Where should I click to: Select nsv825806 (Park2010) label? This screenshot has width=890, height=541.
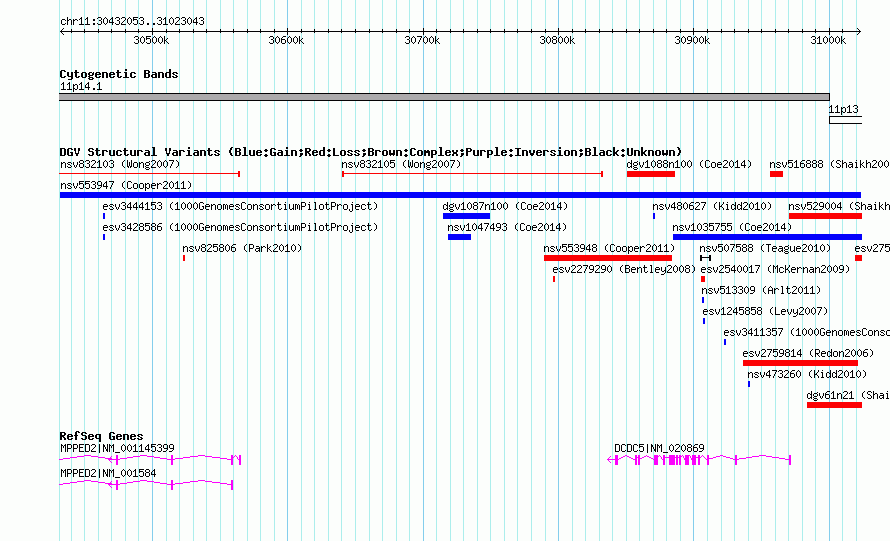[x=242, y=248]
